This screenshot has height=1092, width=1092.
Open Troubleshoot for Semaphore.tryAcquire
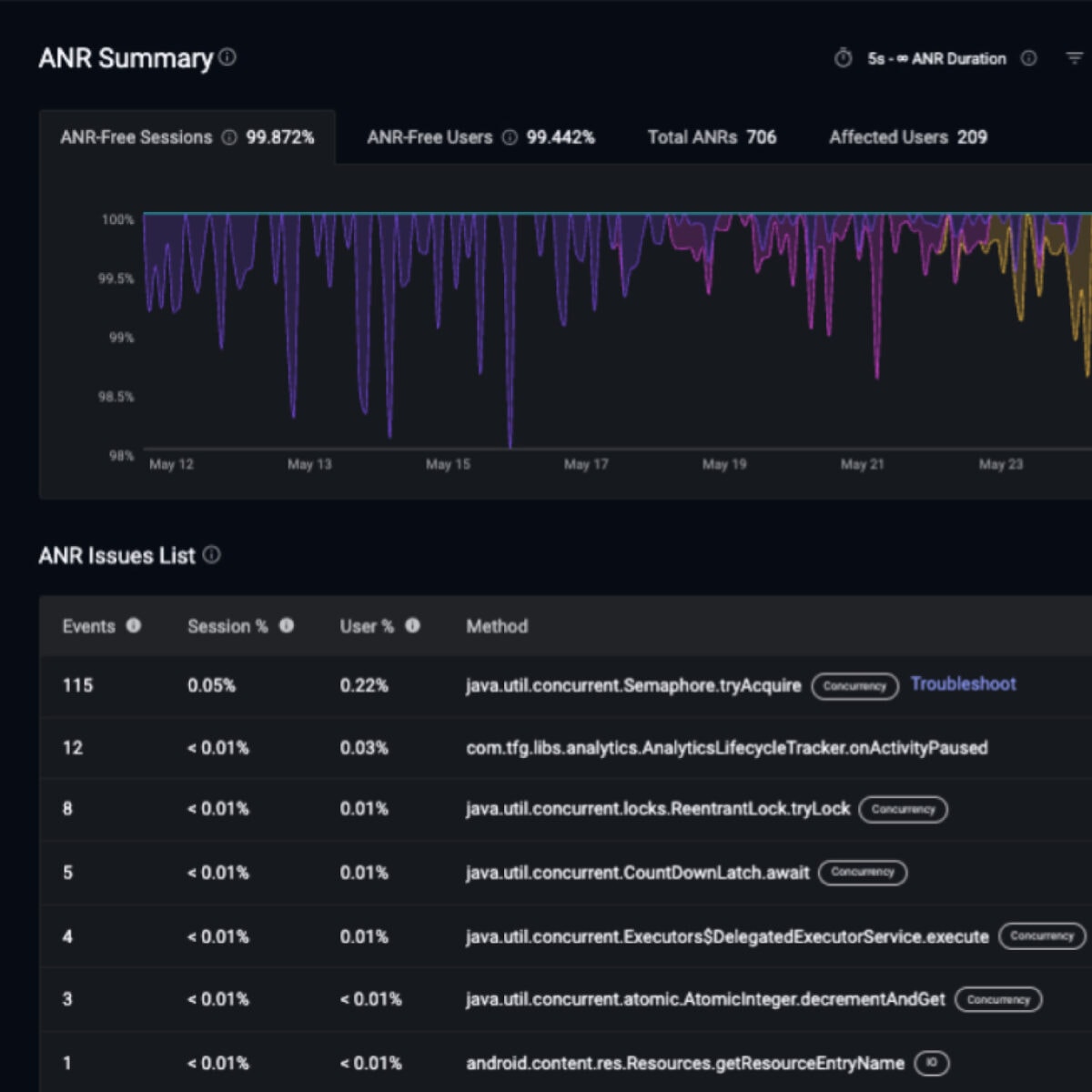[x=963, y=684]
